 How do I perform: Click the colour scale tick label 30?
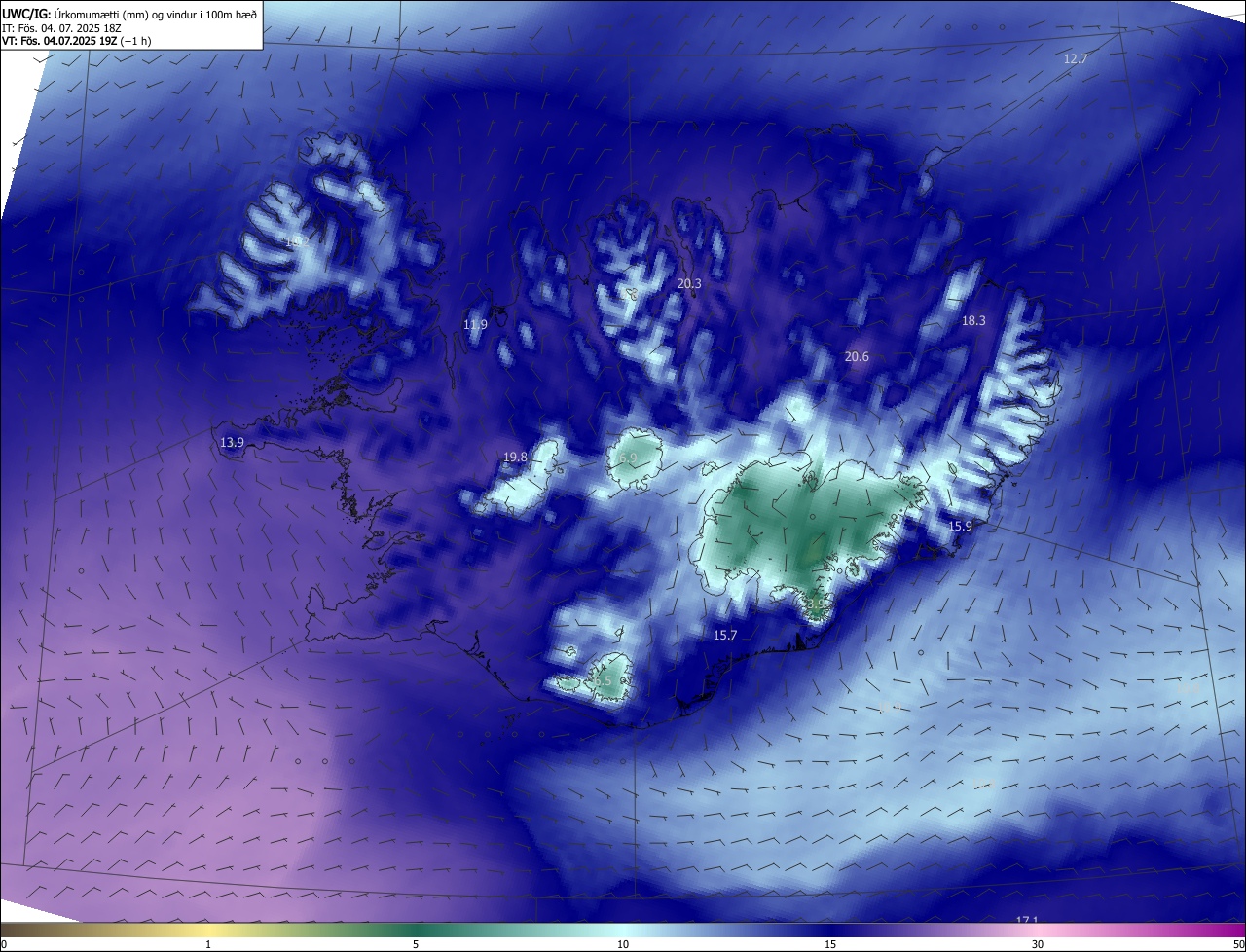point(1038,944)
